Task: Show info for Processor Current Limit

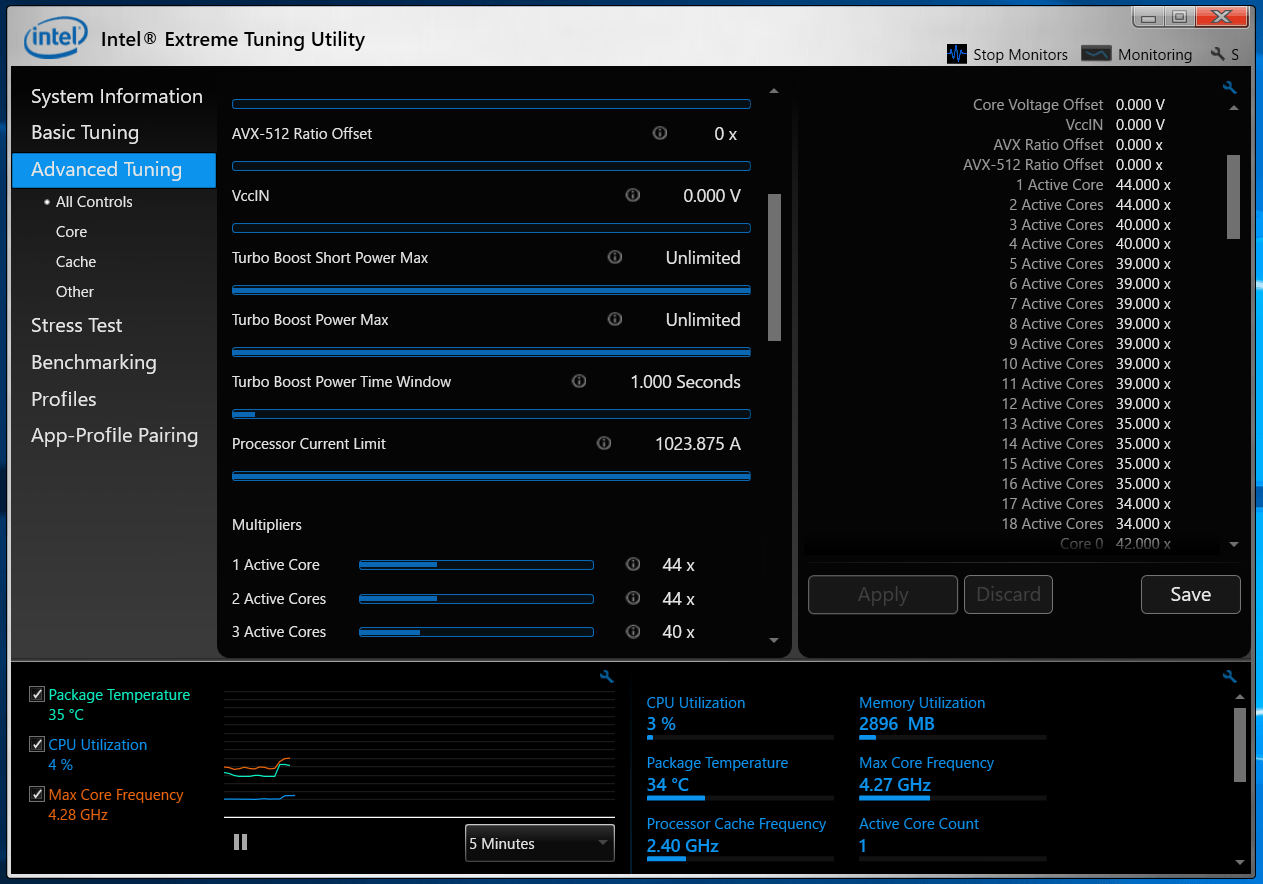Action: tap(604, 443)
